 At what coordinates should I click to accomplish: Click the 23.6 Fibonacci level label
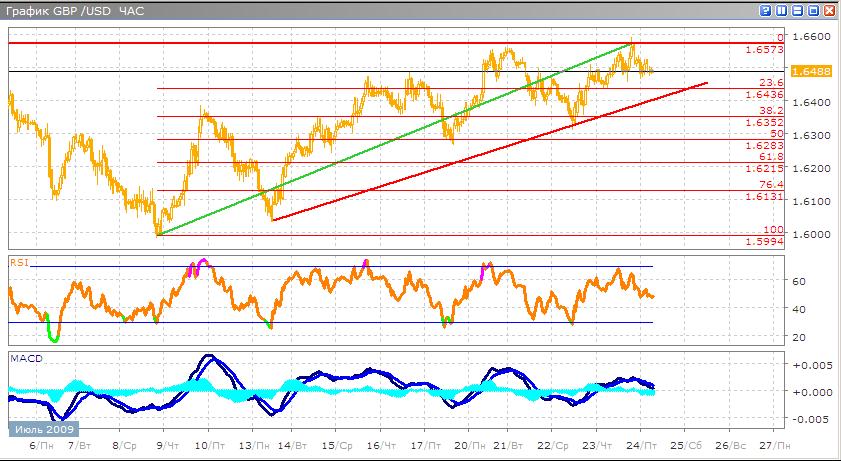[770, 83]
